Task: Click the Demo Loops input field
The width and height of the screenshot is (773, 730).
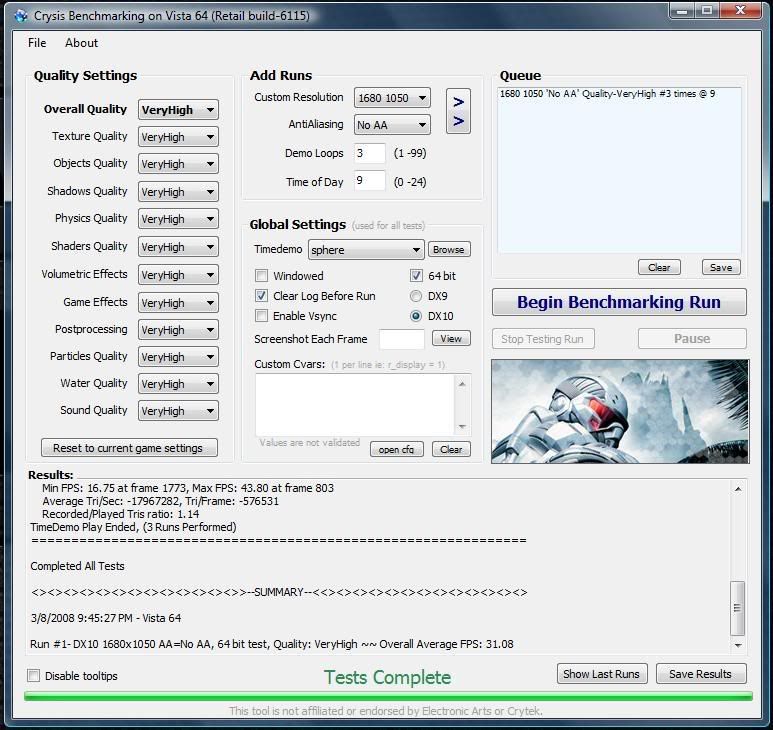Action: pos(370,153)
